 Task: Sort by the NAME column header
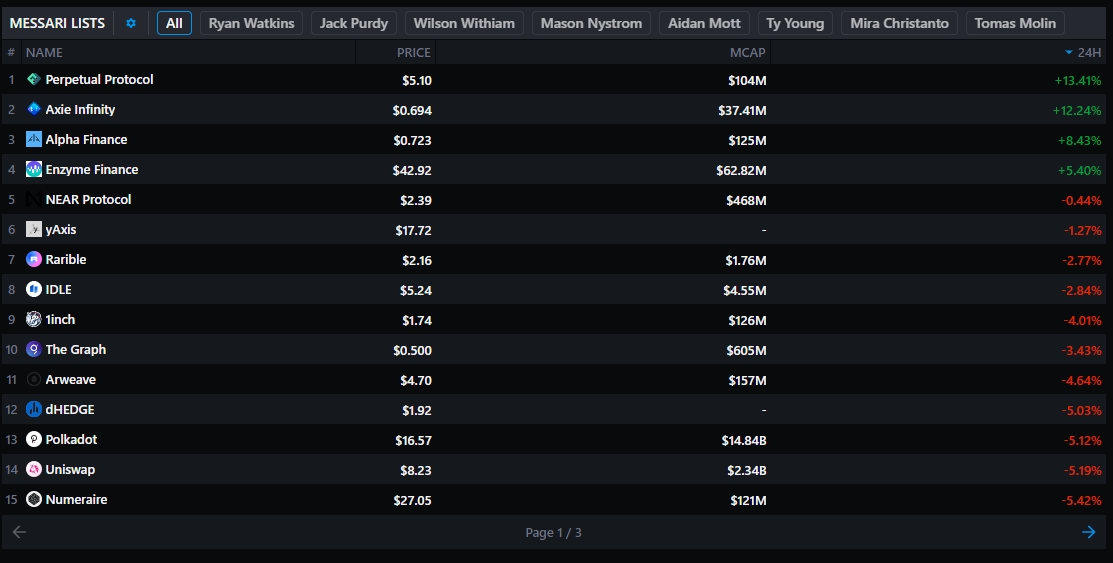pos(44,53)
